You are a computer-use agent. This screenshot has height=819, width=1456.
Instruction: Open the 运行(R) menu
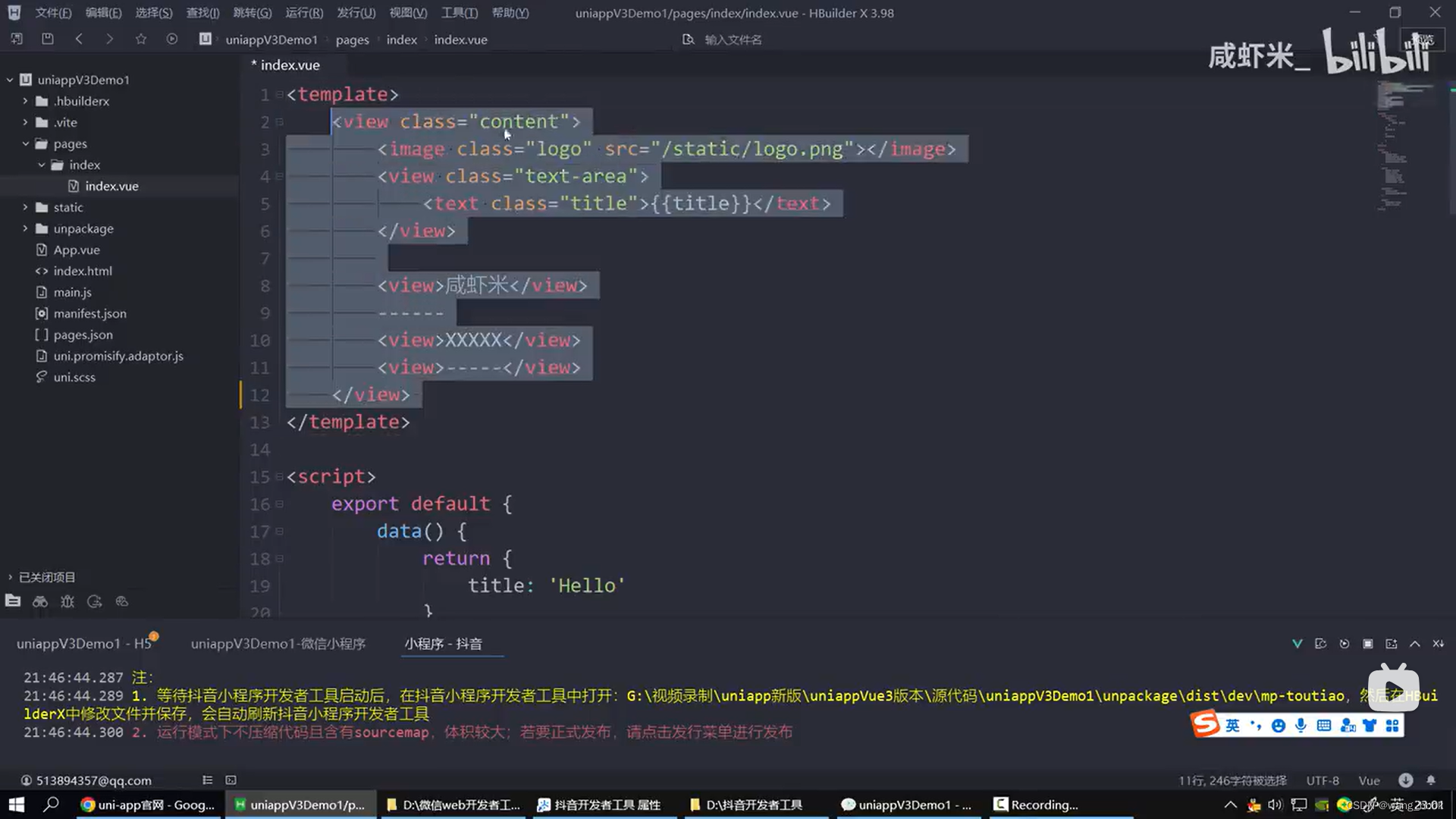click(304, 13)
